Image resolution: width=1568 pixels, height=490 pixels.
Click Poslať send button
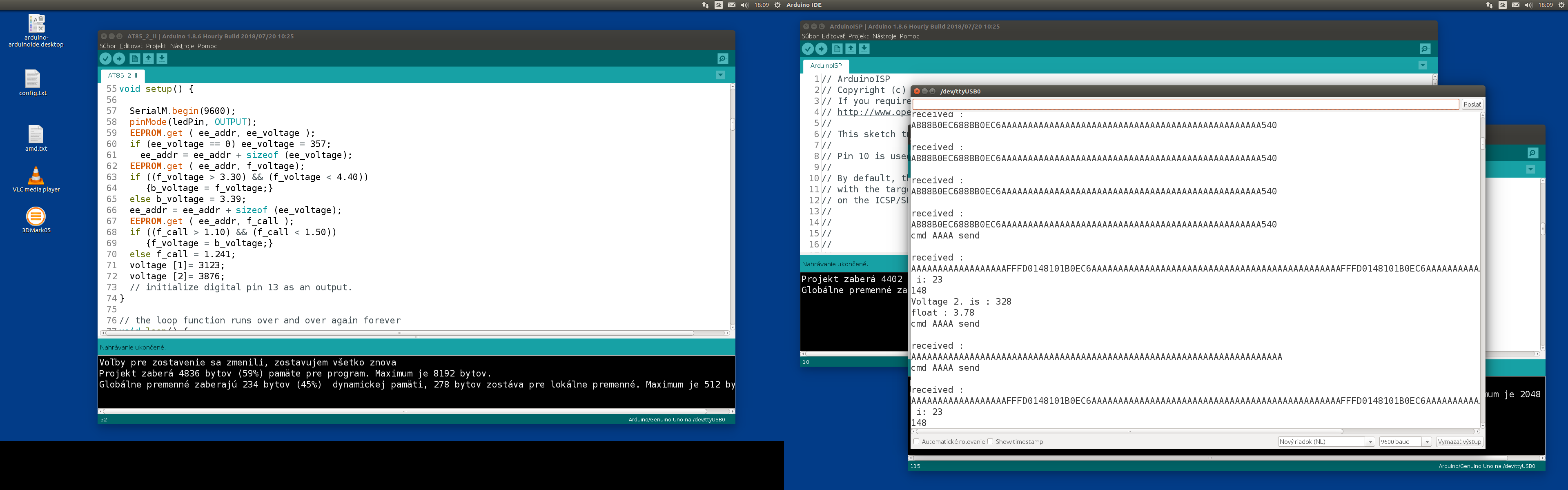(1472, 105)
